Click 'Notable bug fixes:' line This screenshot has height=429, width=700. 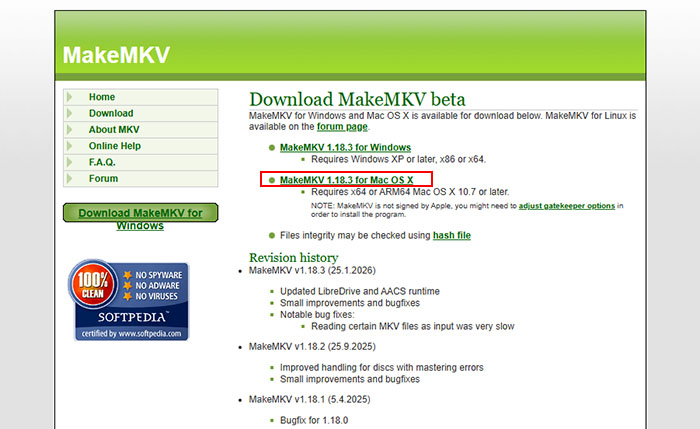317,315
